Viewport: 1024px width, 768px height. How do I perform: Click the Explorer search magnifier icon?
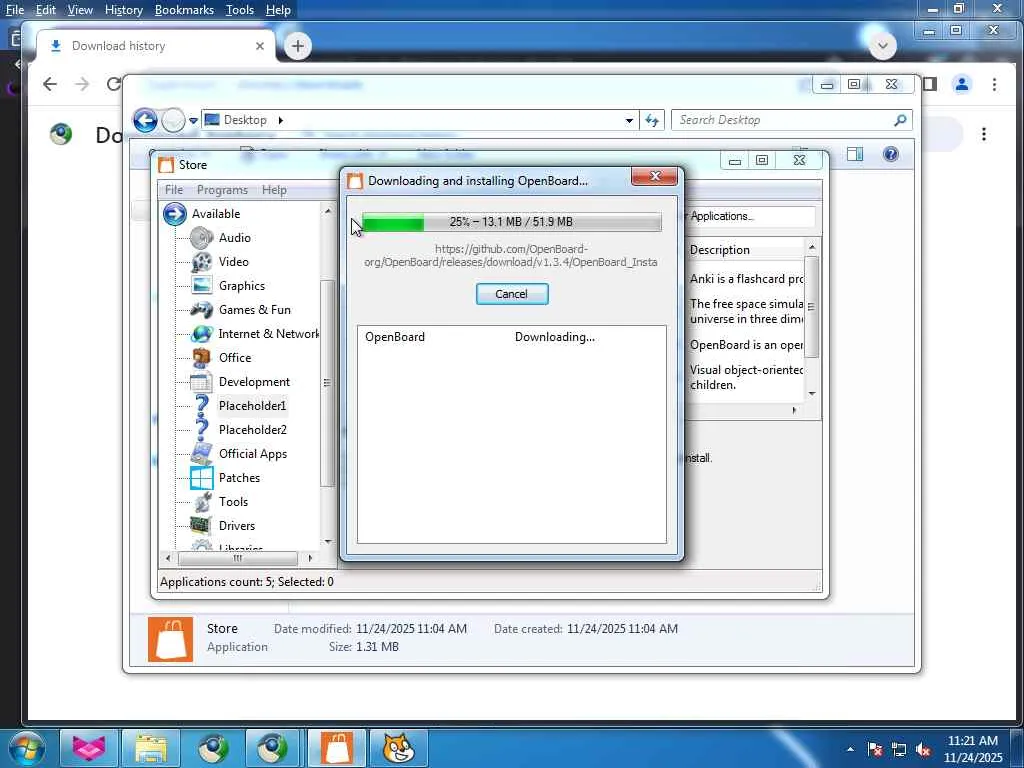pyautogui.click(x=901, y=120)
